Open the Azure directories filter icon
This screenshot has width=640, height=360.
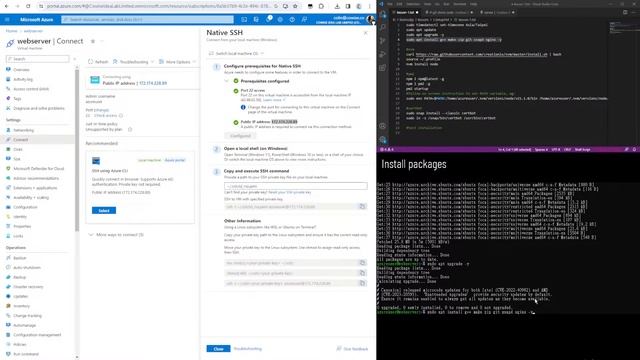click(x=256, y=20)
